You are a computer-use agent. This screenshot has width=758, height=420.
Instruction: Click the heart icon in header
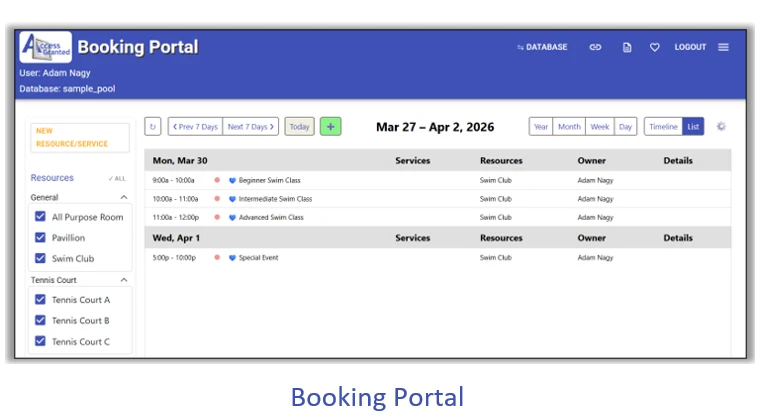pyautogui.click(x=655, y=47)
